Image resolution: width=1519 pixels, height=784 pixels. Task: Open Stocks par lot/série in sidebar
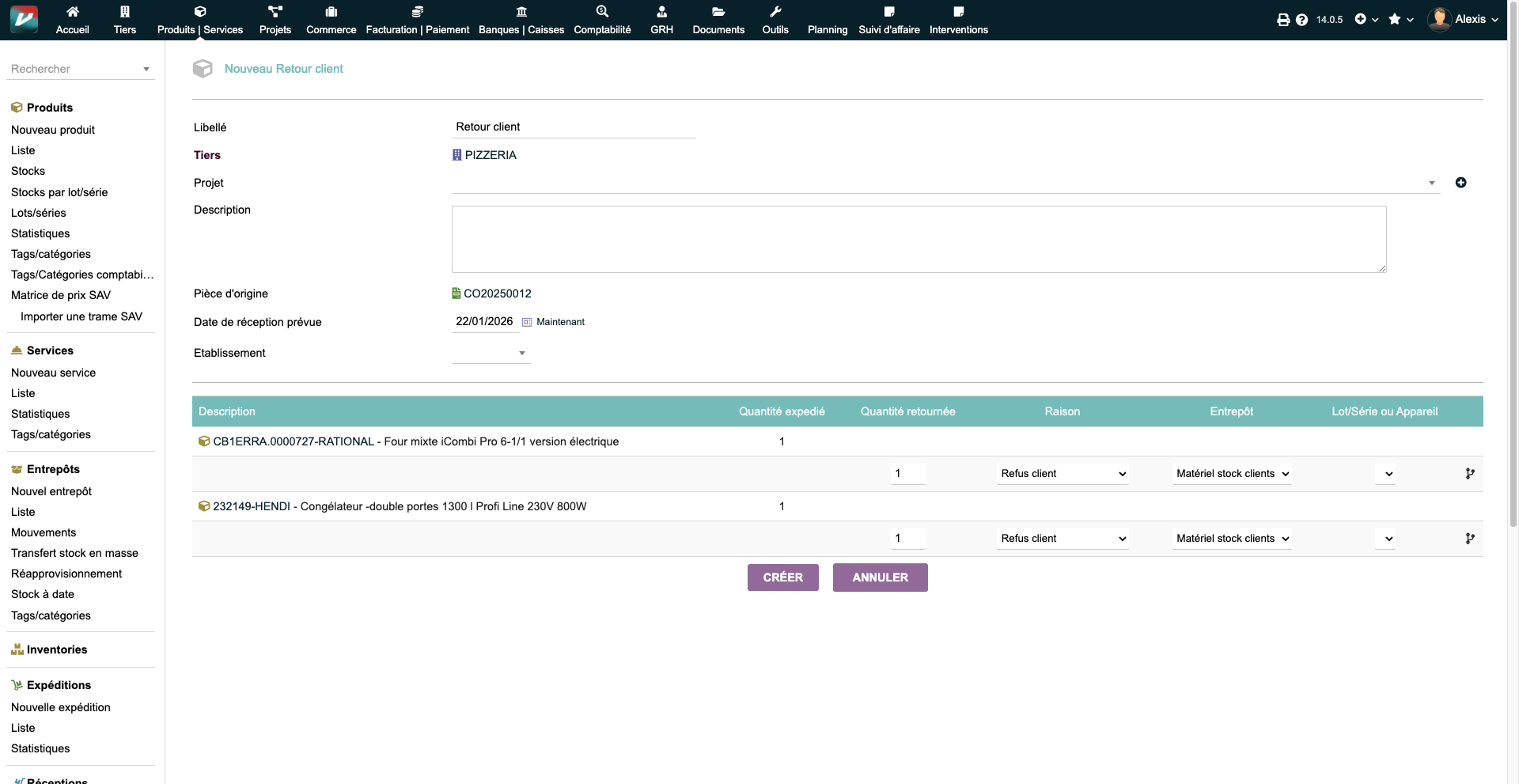59,192
